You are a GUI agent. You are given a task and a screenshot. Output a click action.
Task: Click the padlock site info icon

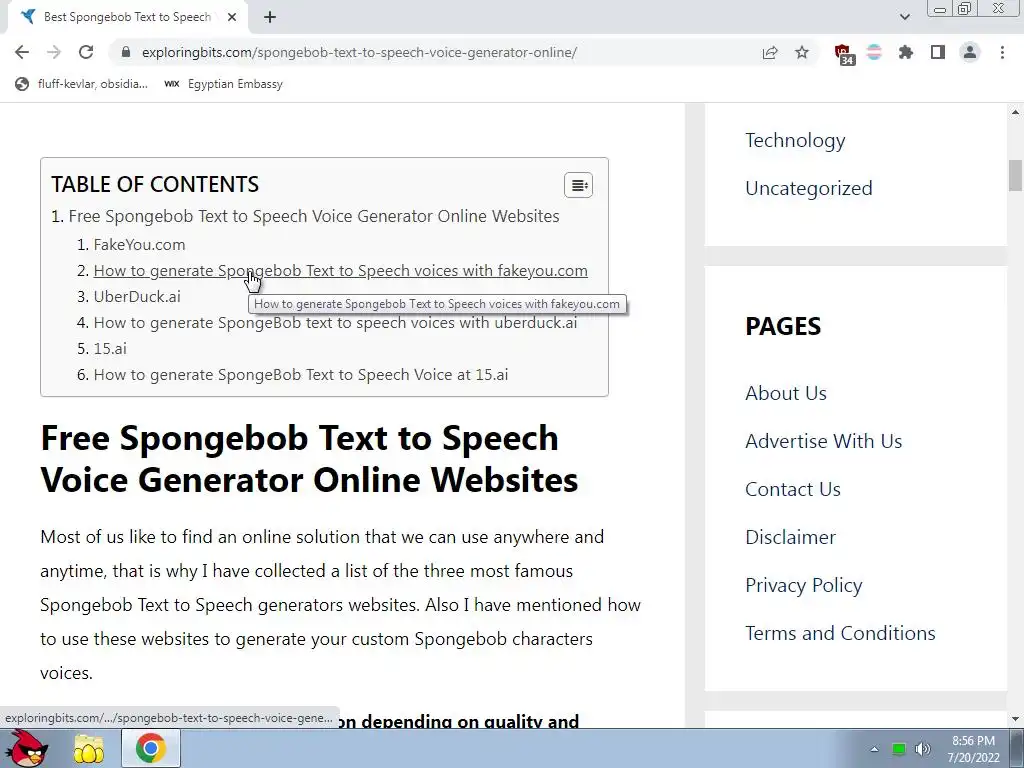[126, 52]
